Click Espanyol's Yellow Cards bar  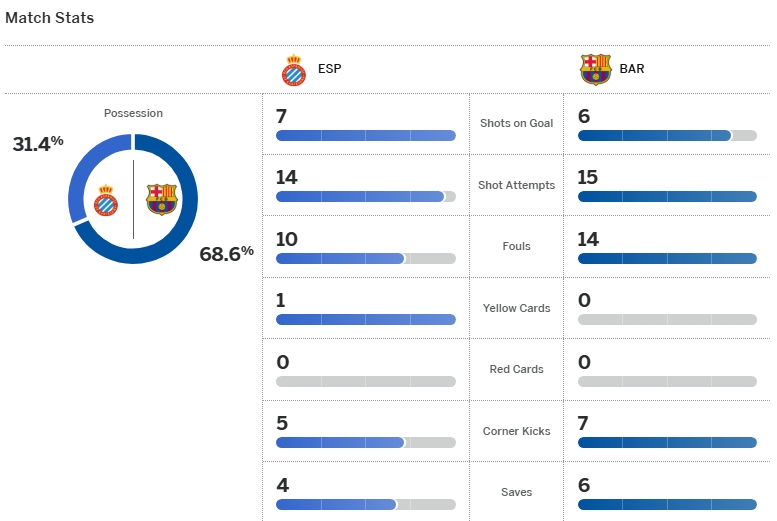coord(365,320)
